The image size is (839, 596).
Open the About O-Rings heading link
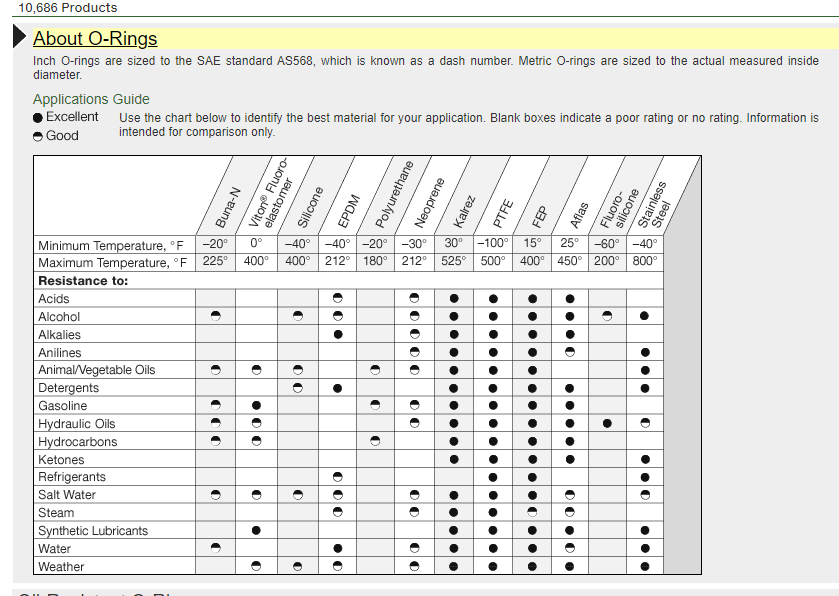pos(95,39)
